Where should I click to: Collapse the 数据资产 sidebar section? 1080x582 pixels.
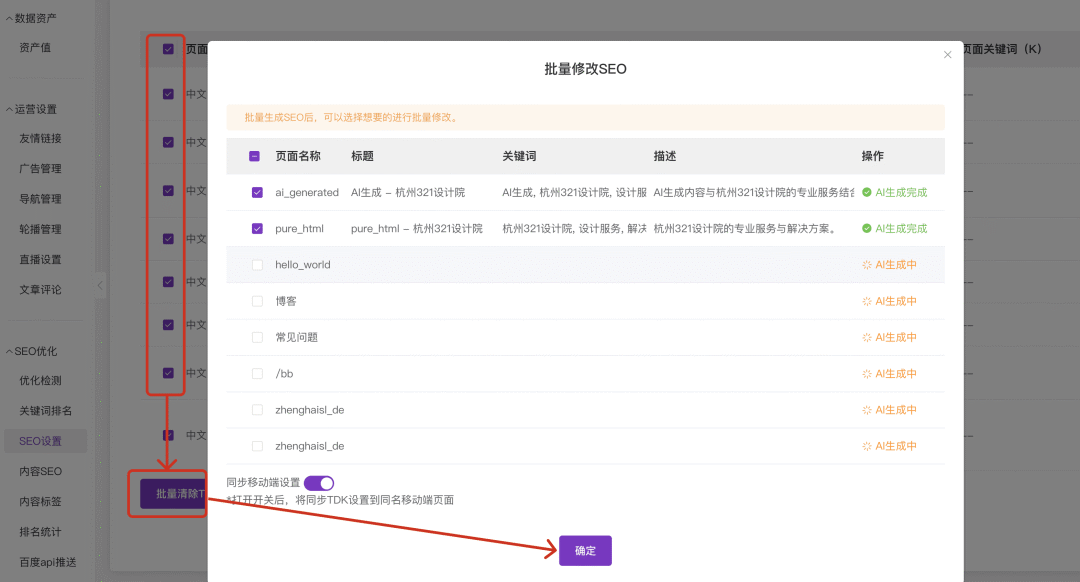[x=10, y=18]
